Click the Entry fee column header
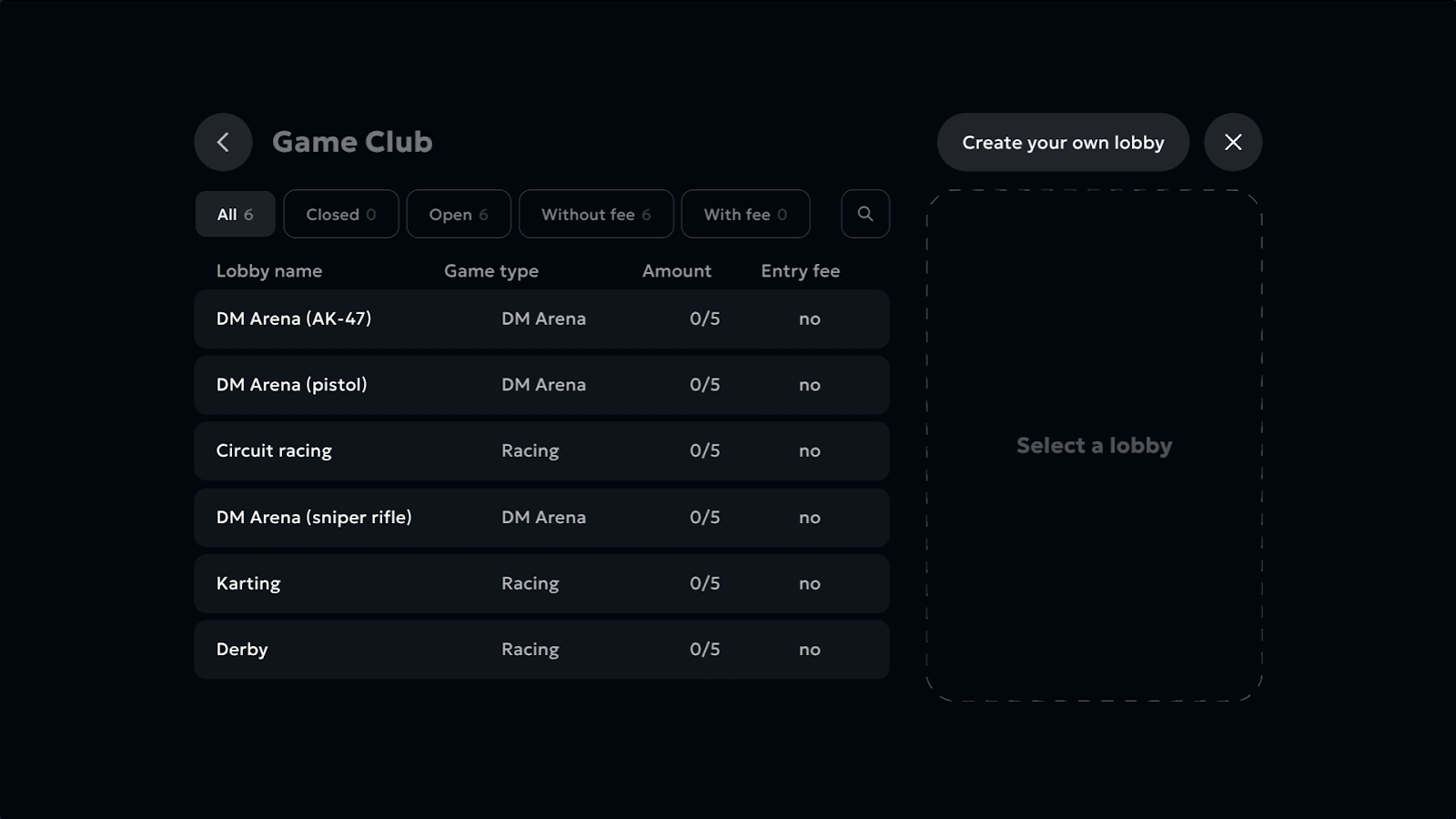 (801, 271)
